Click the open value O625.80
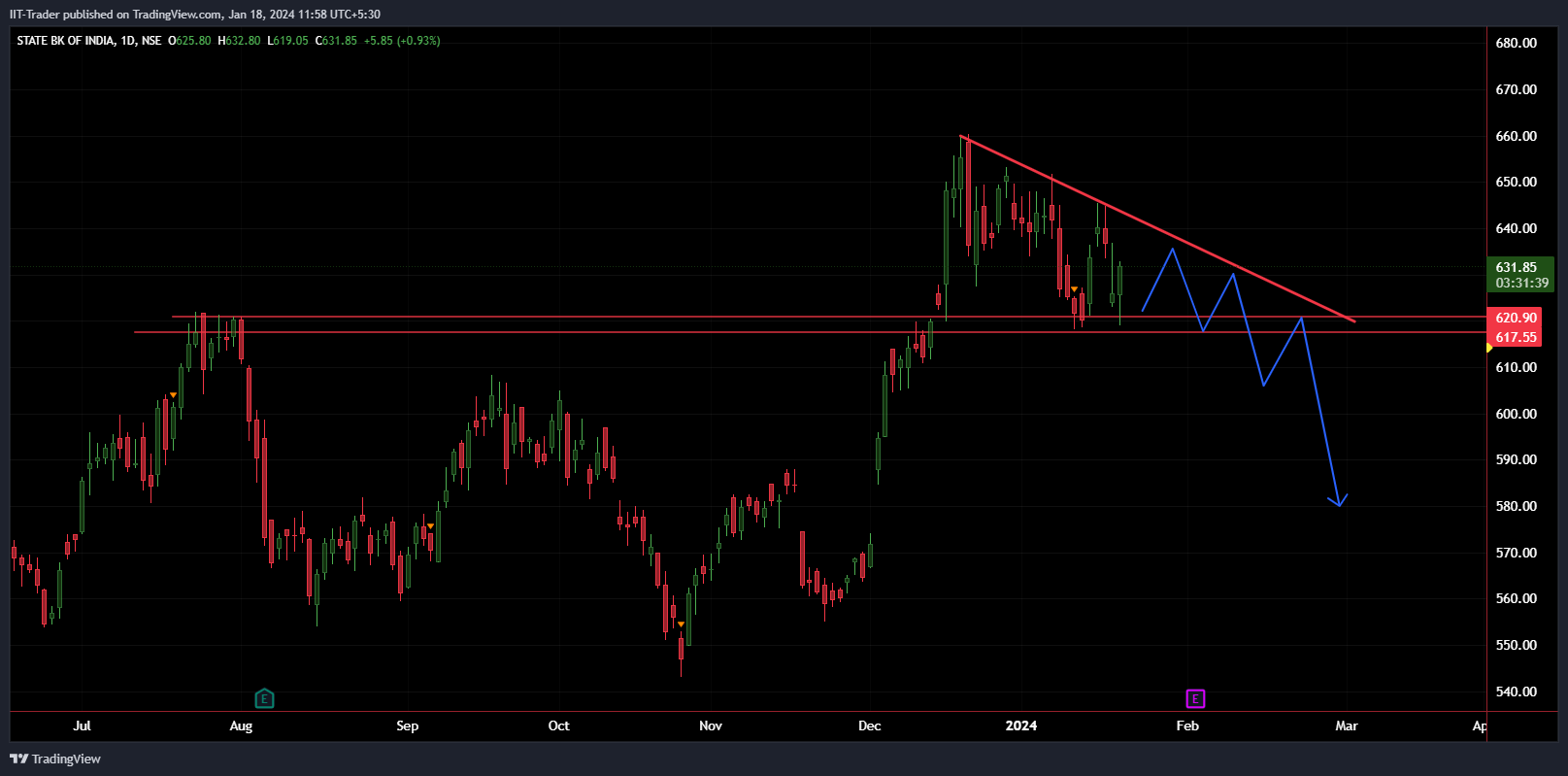This screenshot has height=776, width=1568. pyautogui.click(x=189, y=41)
